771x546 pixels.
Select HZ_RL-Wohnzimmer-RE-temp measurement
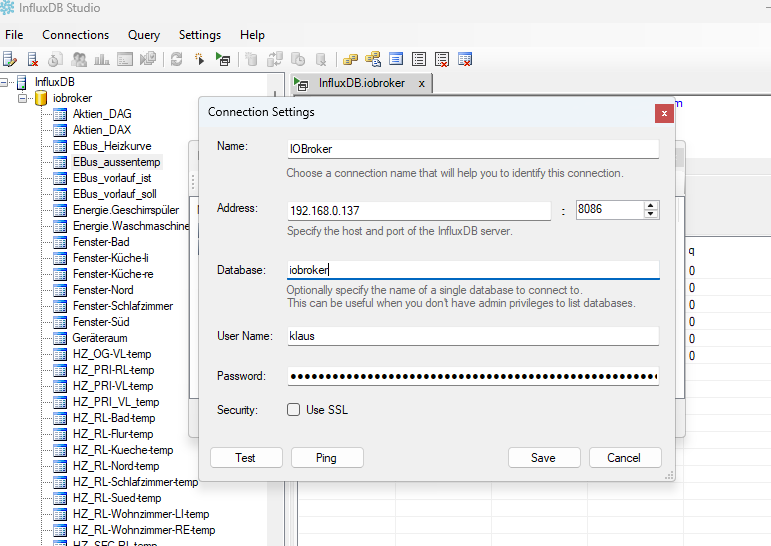(x=144, y=530)
